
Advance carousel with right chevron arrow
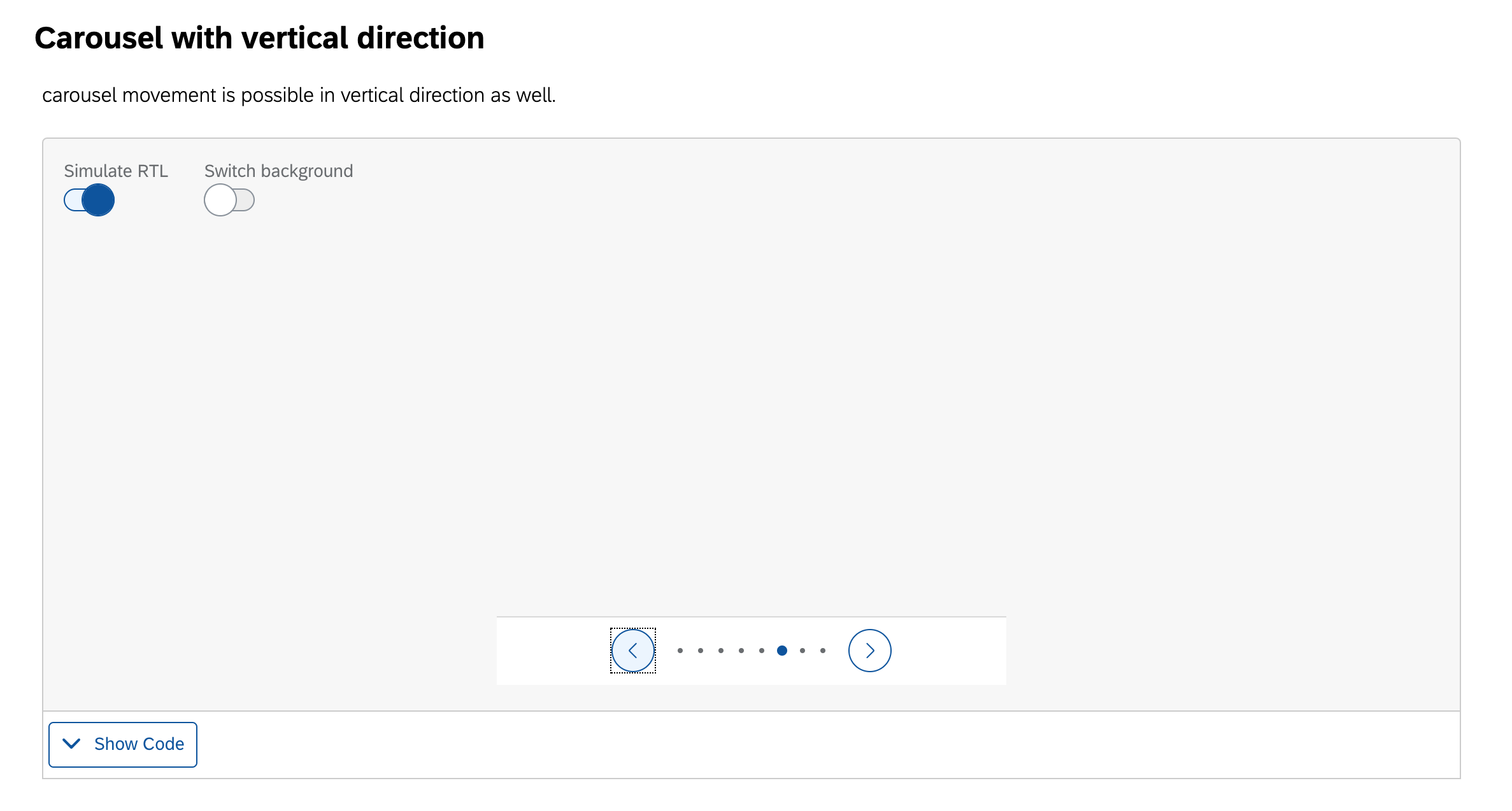tap(870, 651)
